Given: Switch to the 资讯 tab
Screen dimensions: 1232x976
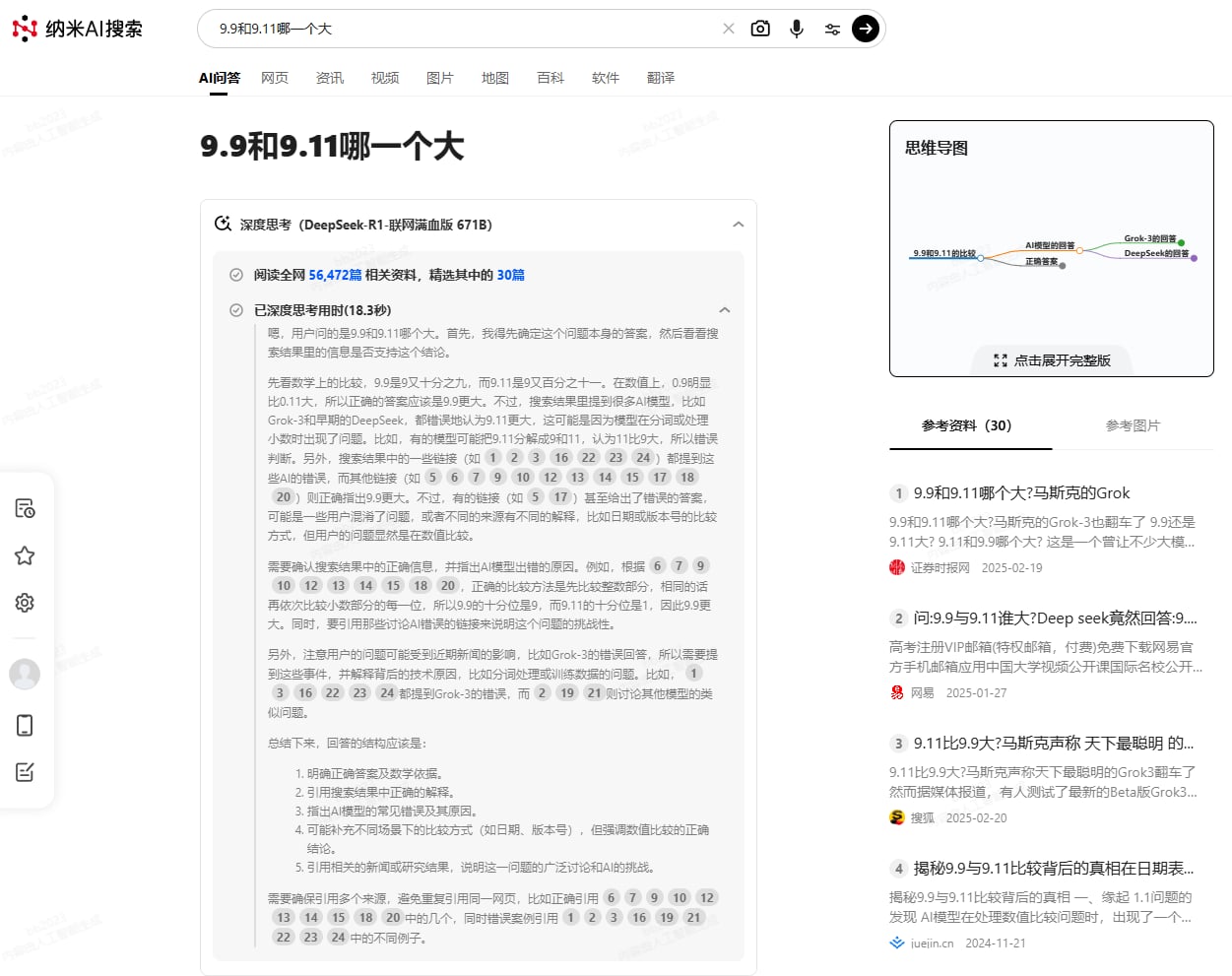Looking at the screenshot, I should (x=330, y=78).
